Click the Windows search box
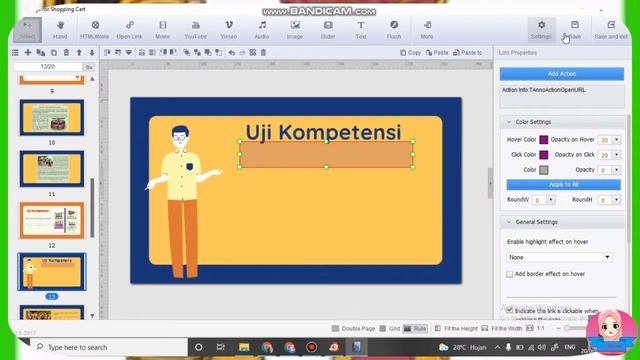This screenshot has width=640, height=360. click(109, 347)
